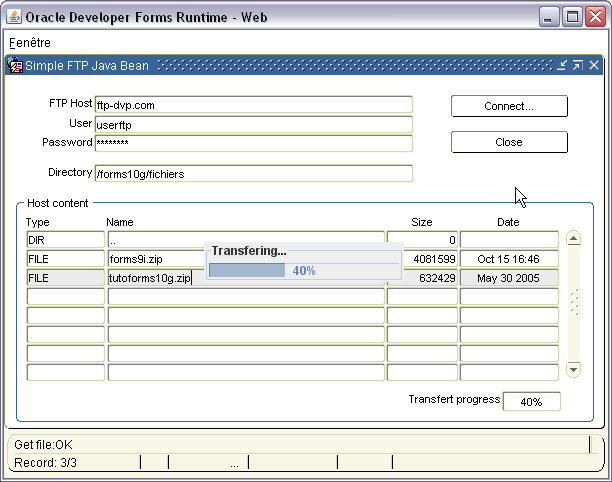Image resolution: width=612 pixels, height=482 pixels.
Task: Click the date May 30 2005
Action: (509, 278)
